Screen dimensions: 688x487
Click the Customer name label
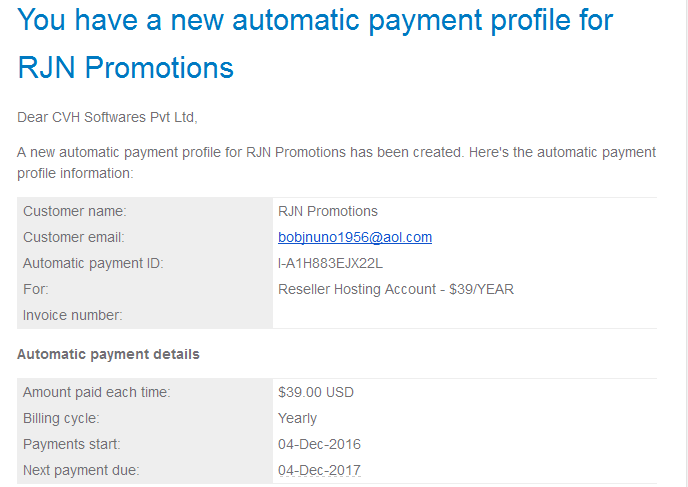75,211
